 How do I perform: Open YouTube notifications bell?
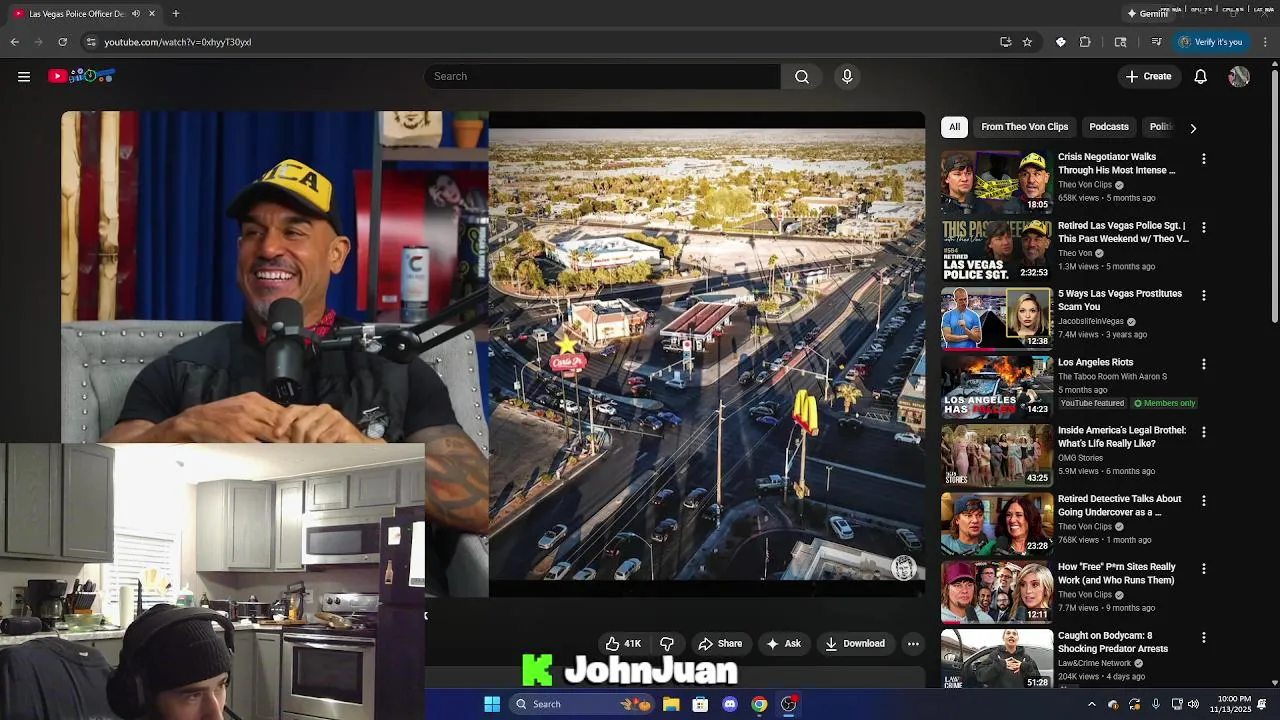pos(1201,76)
